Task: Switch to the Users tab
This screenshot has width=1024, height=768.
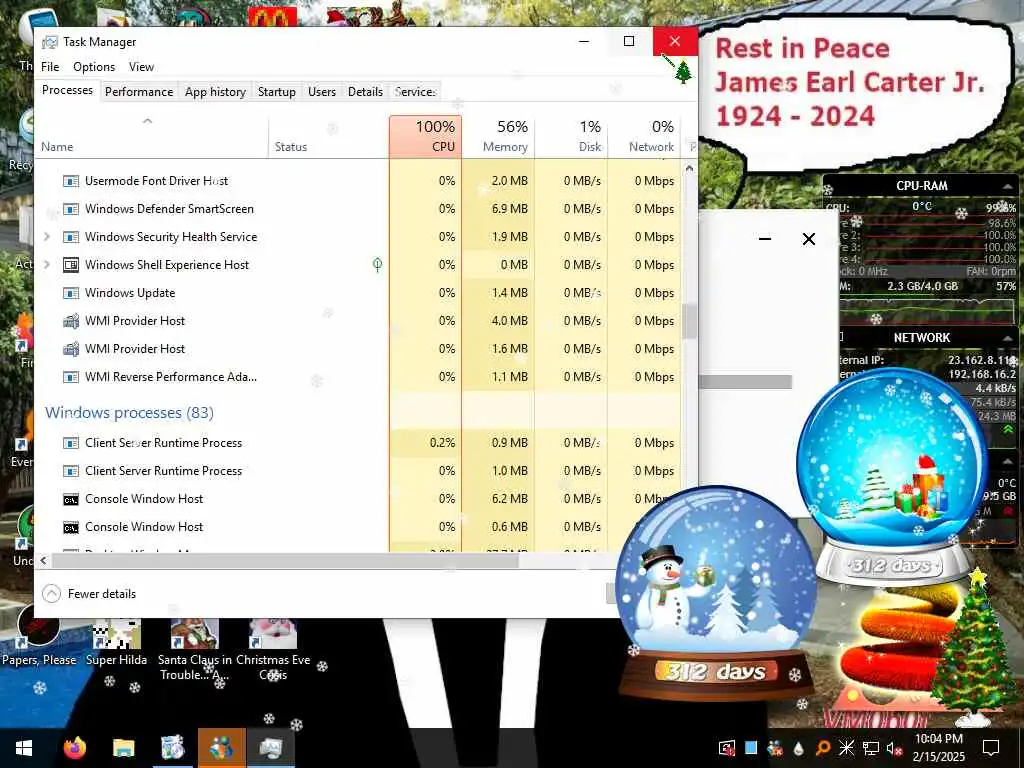Action: click(322, 92)
